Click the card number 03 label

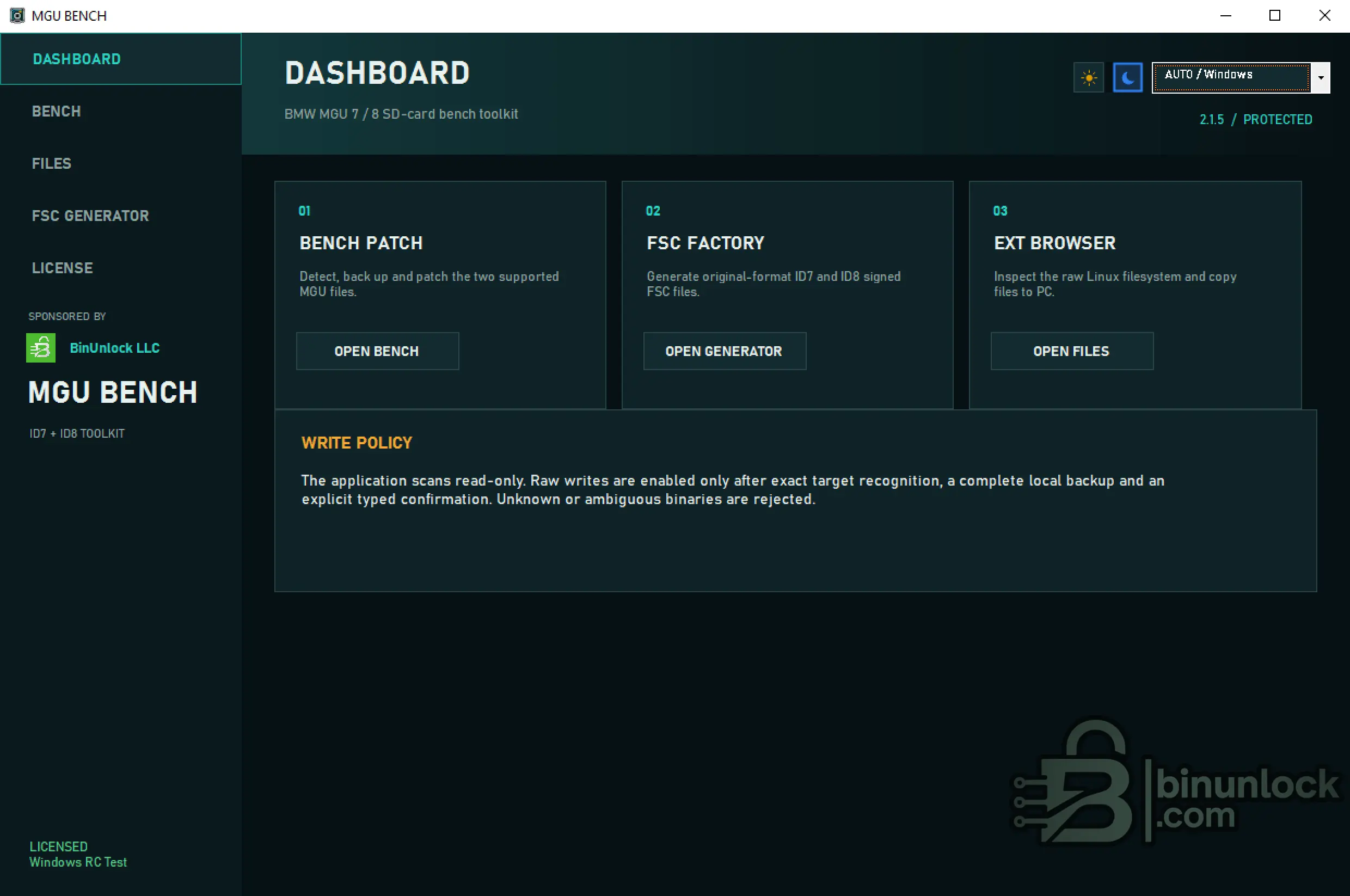1001,211
